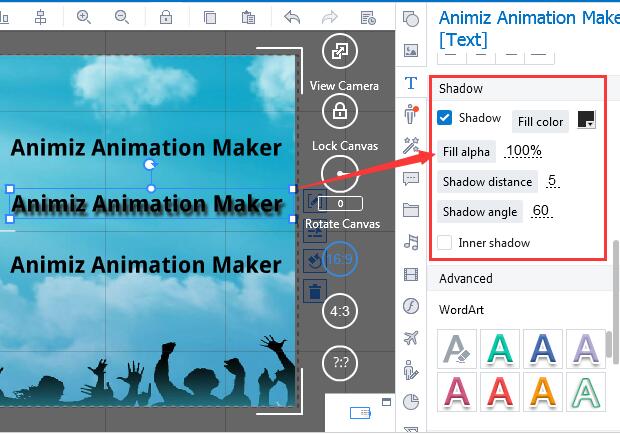Image resolution: width=620 pixels, height=434 pixels.
Task: Apply the orange WordArt style
Action: (543, 392)
